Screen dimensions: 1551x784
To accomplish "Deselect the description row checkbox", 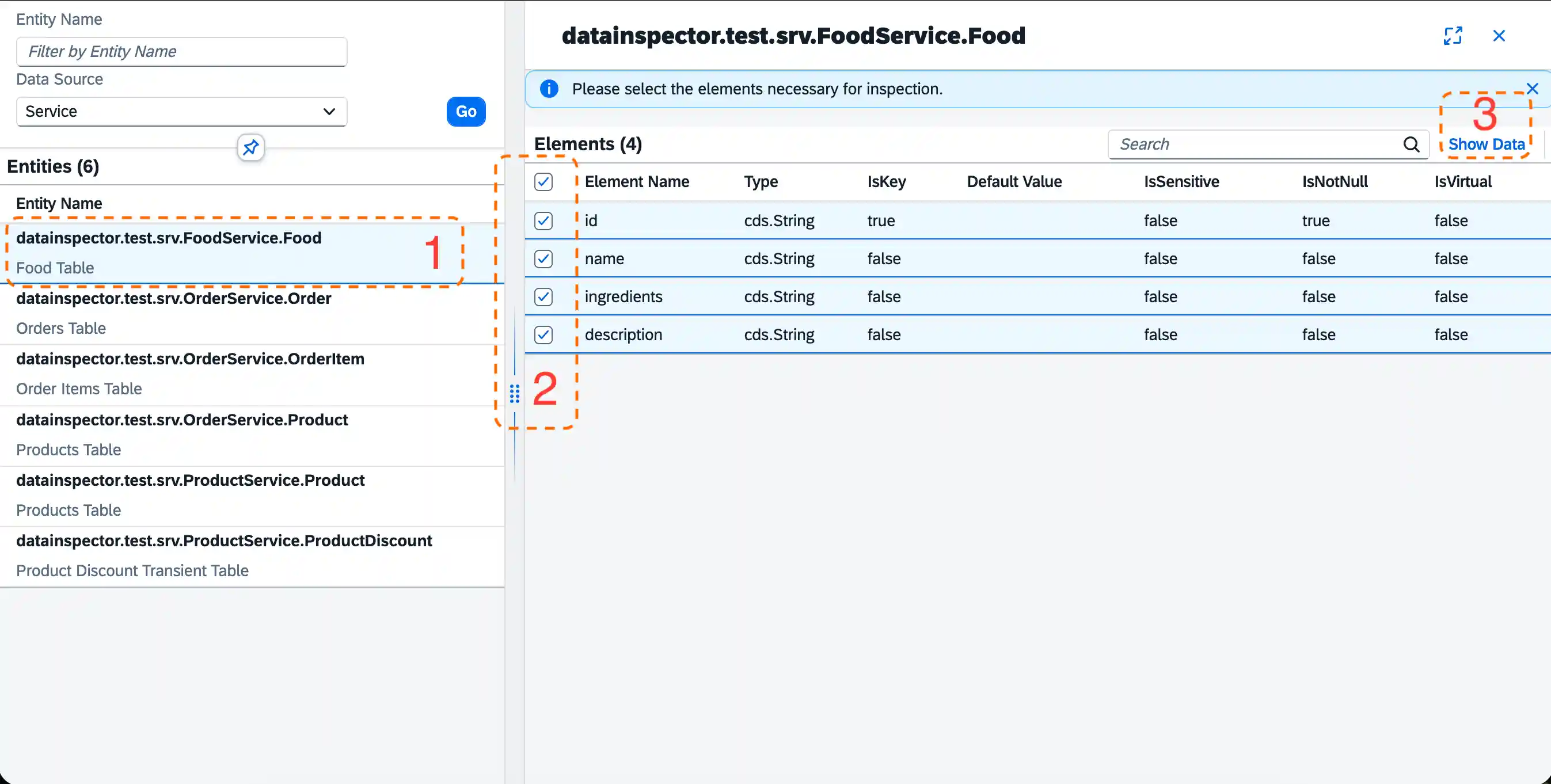I will tap(543, 335).
